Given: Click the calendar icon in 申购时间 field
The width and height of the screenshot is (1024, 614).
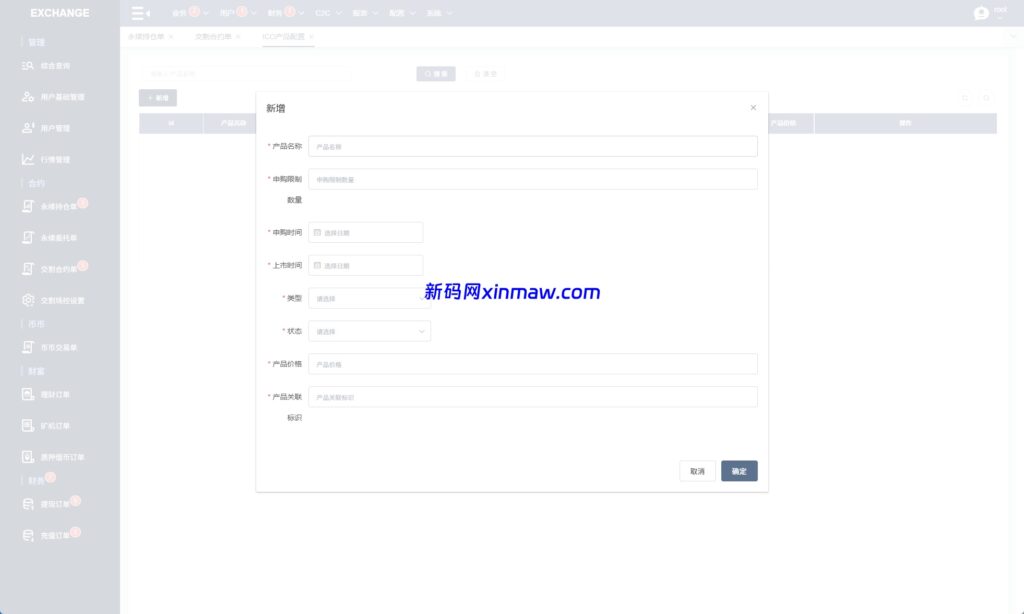Looking at the screenshot, I should 318,233.
